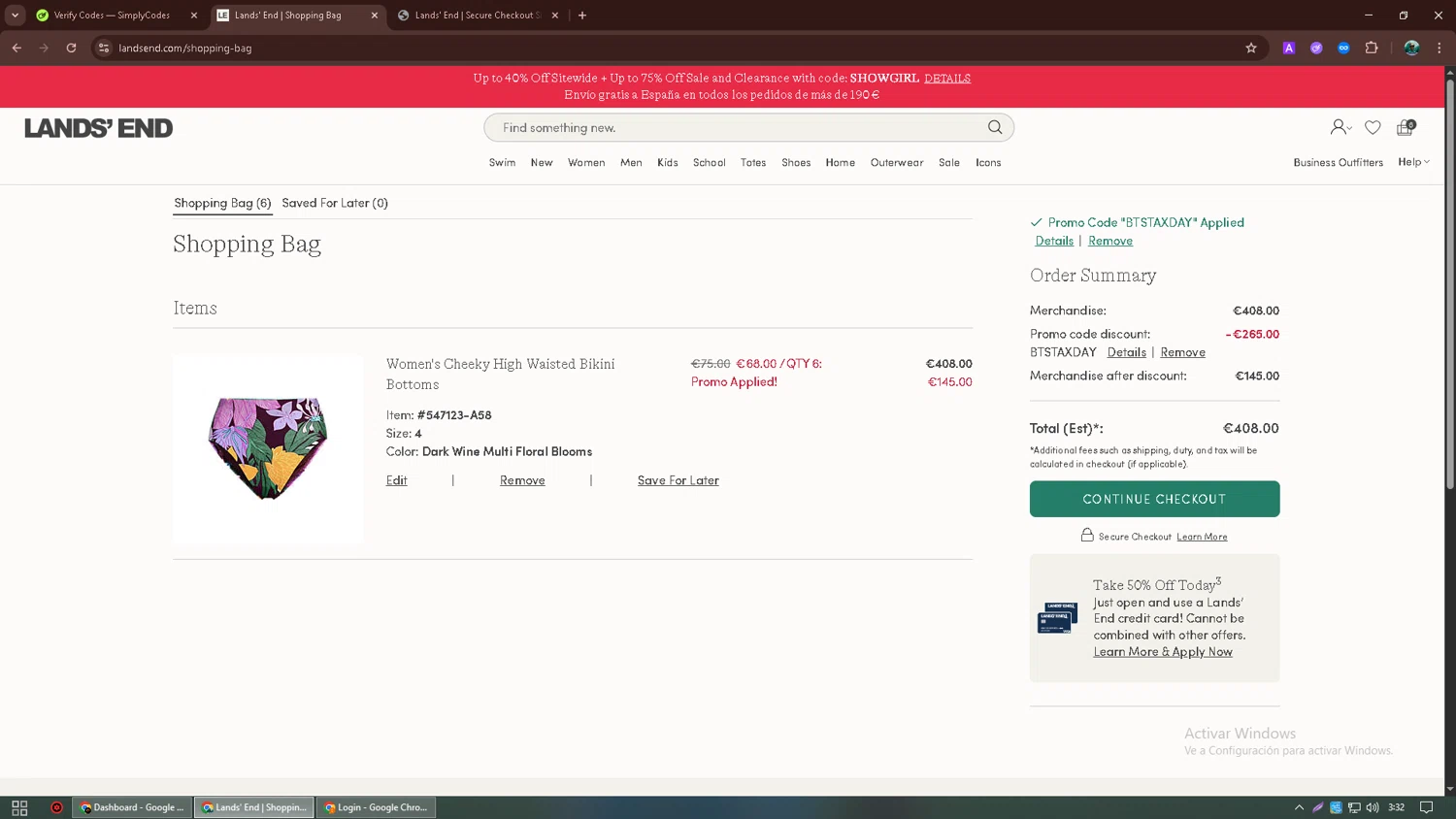Click the Lands' End logo
Screen dimensions: 1456x819
[98, 128]
